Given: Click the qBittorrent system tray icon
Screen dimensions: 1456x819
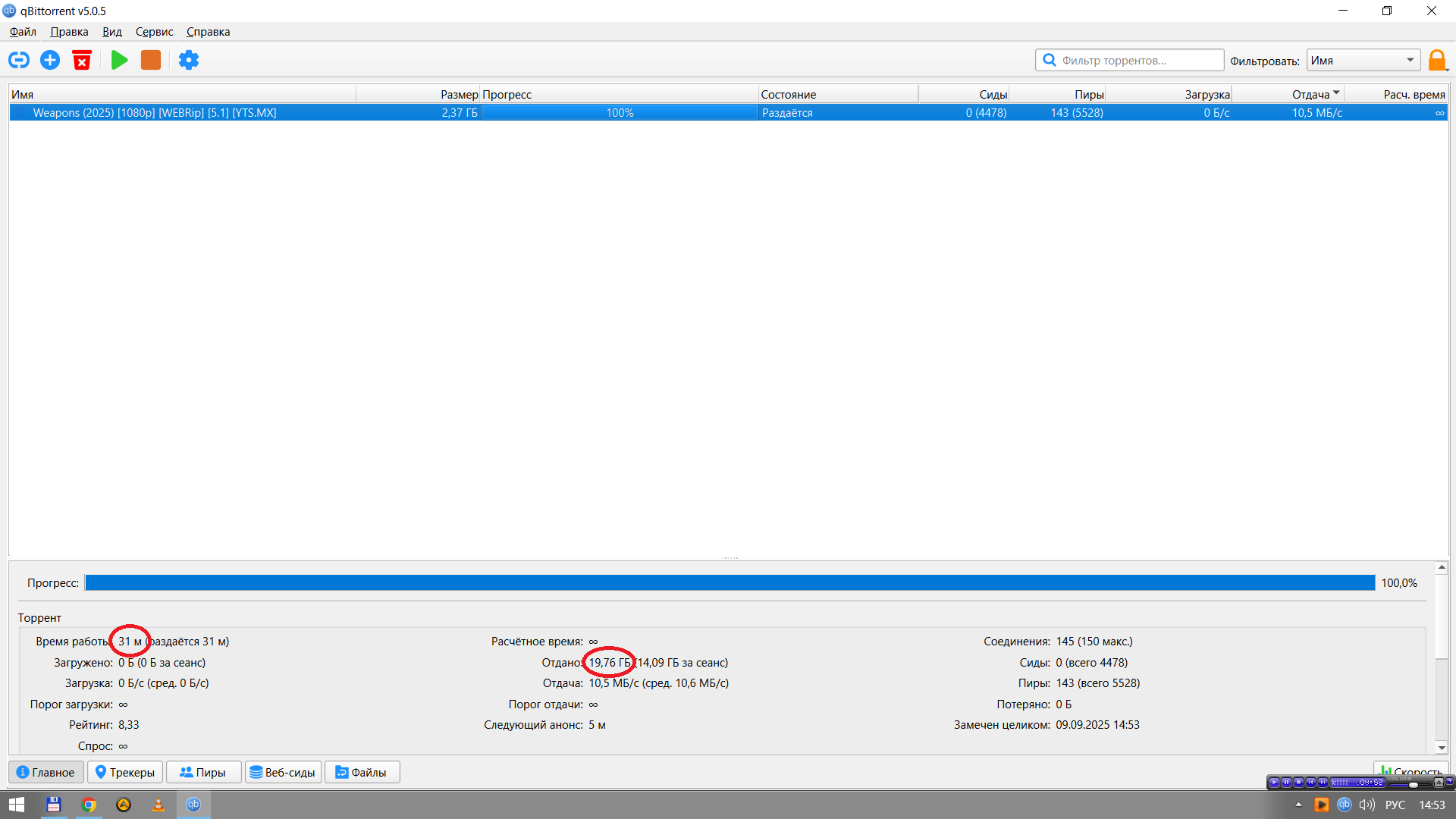Looking at the screenshot, I should (x=1344, y=805).
